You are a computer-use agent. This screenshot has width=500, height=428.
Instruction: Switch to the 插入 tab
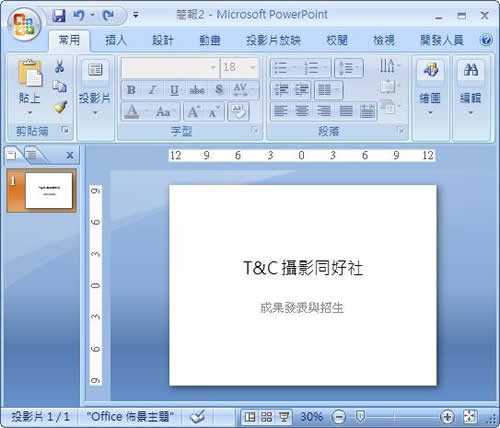116,40
